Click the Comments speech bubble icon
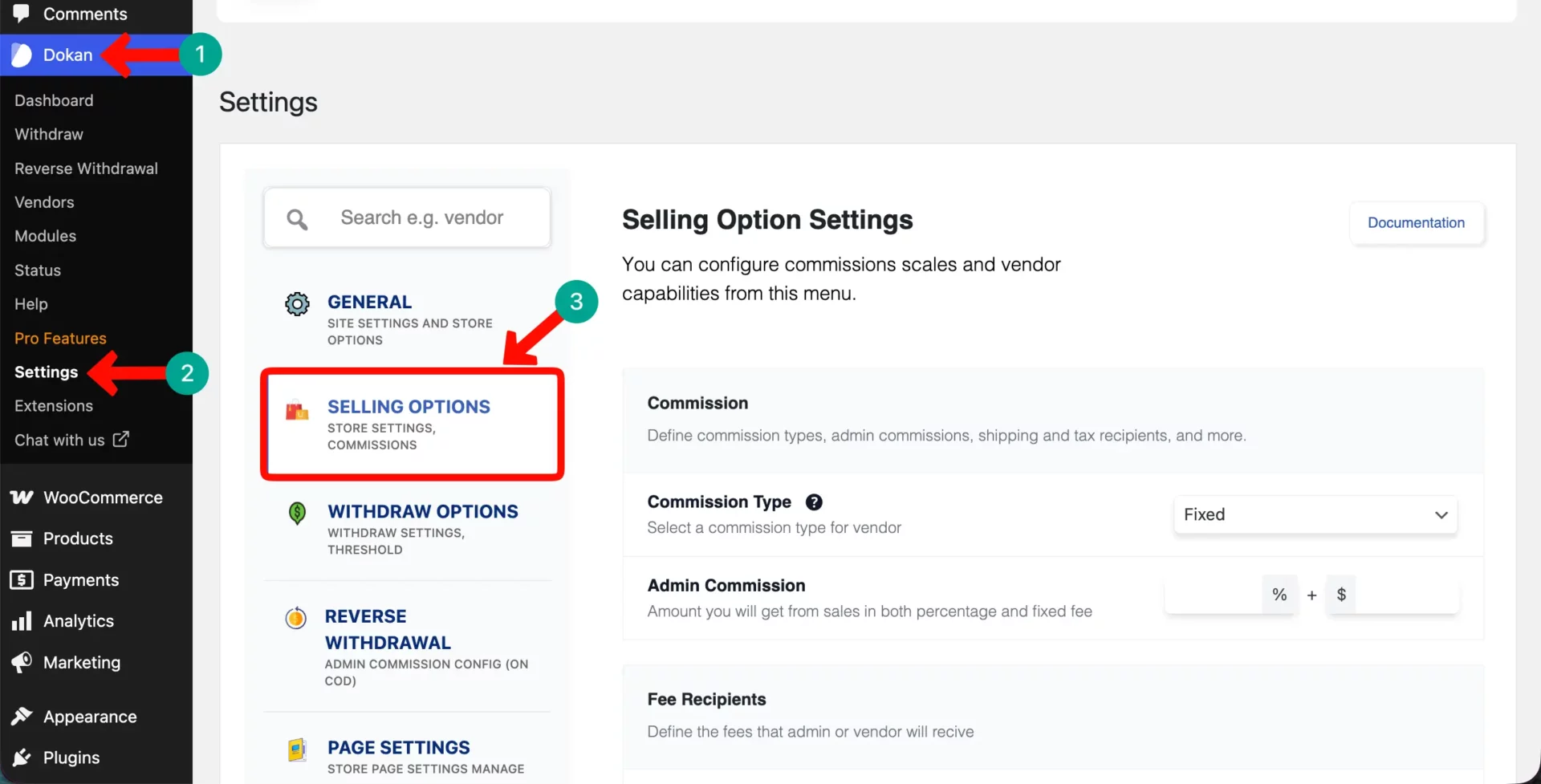1541x784 pixels. click(22, 13)
